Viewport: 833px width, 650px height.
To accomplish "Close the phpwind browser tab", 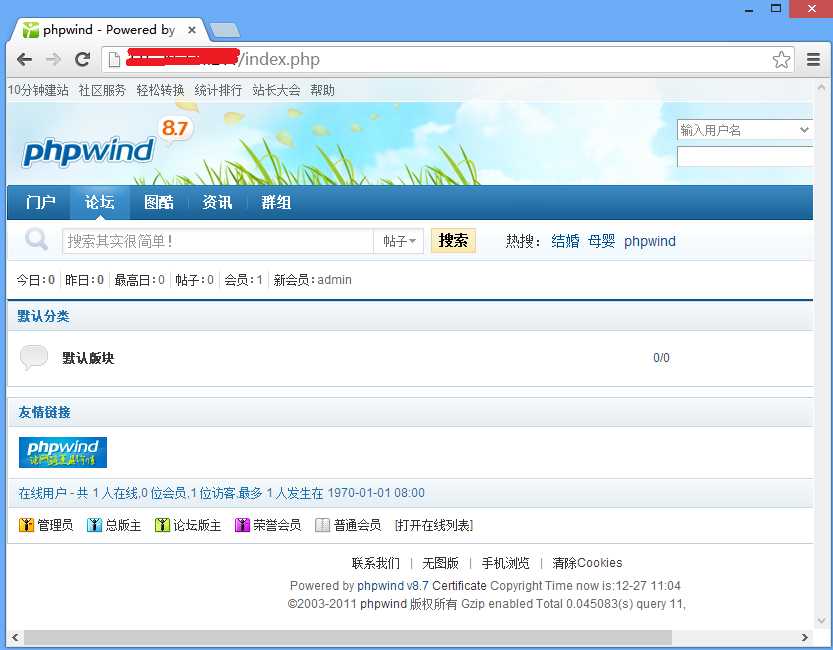I will [192, 30].
